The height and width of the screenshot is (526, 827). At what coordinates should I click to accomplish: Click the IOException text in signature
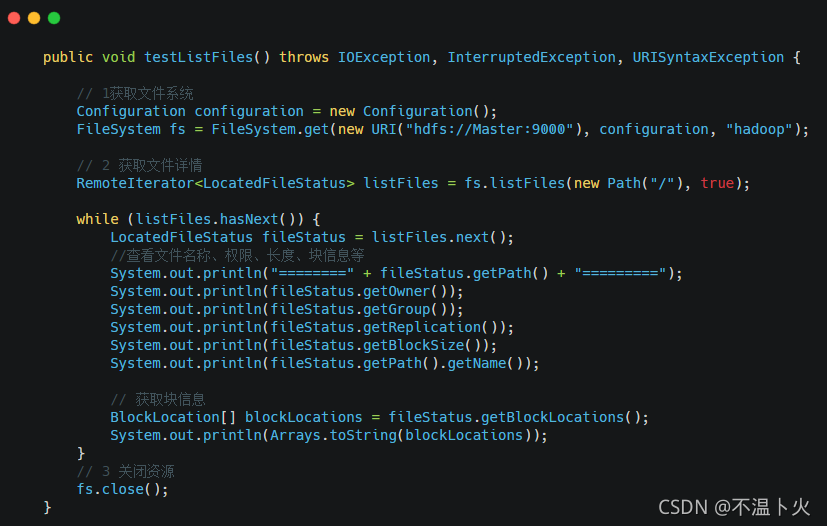[x=383, y=57]
